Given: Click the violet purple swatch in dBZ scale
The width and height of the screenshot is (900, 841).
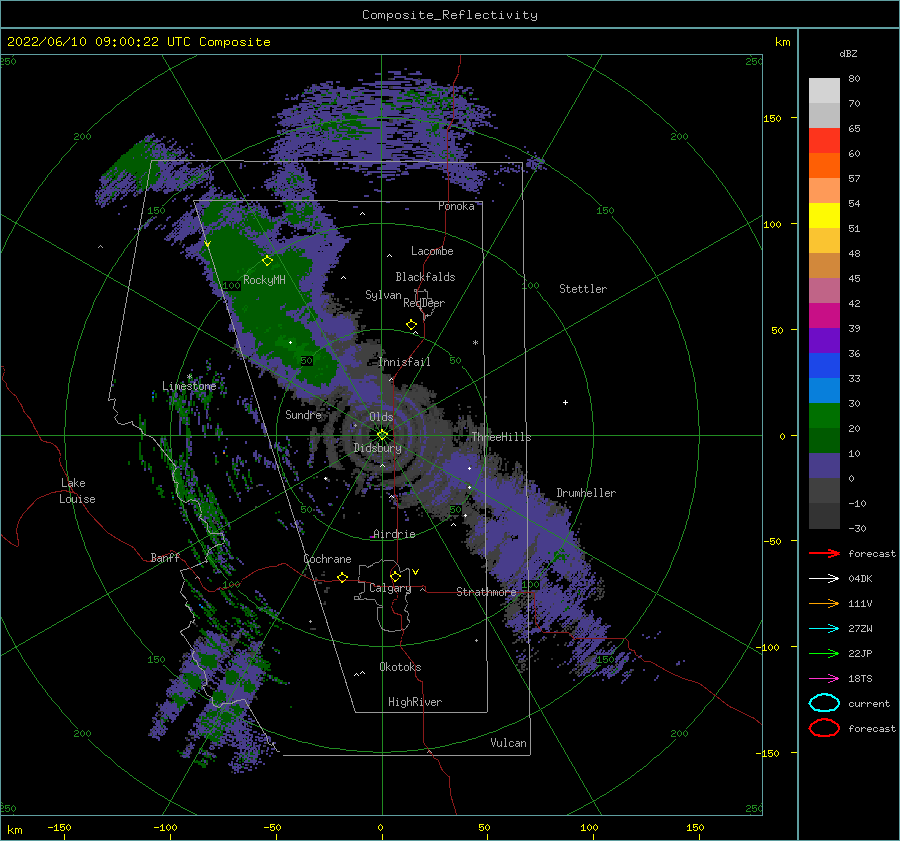Looking at the screenshot, I should 824,341.
